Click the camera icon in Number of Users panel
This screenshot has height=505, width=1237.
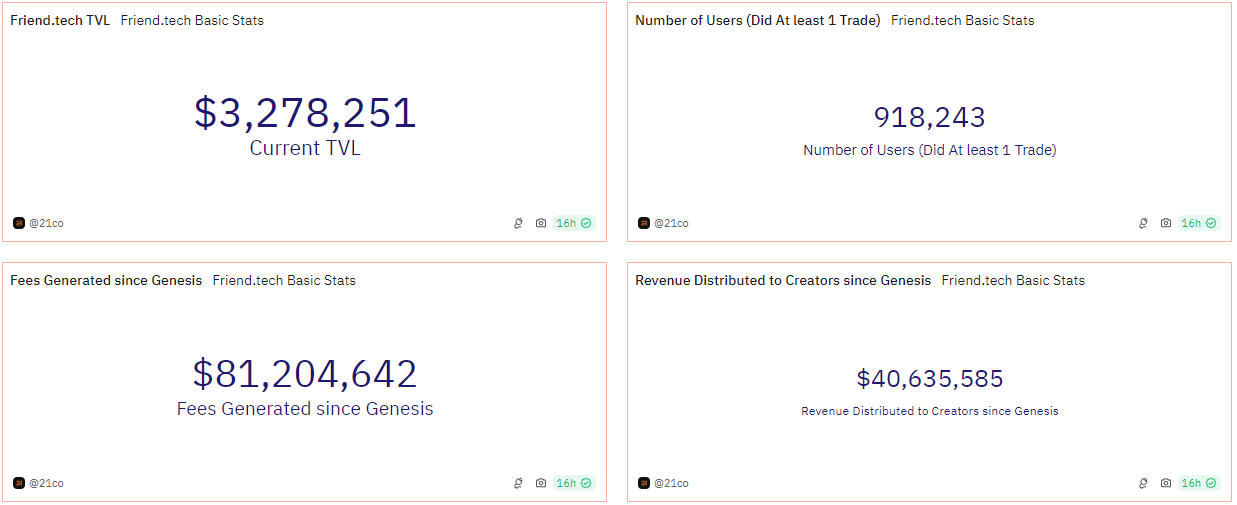(x=1166, y=223)
